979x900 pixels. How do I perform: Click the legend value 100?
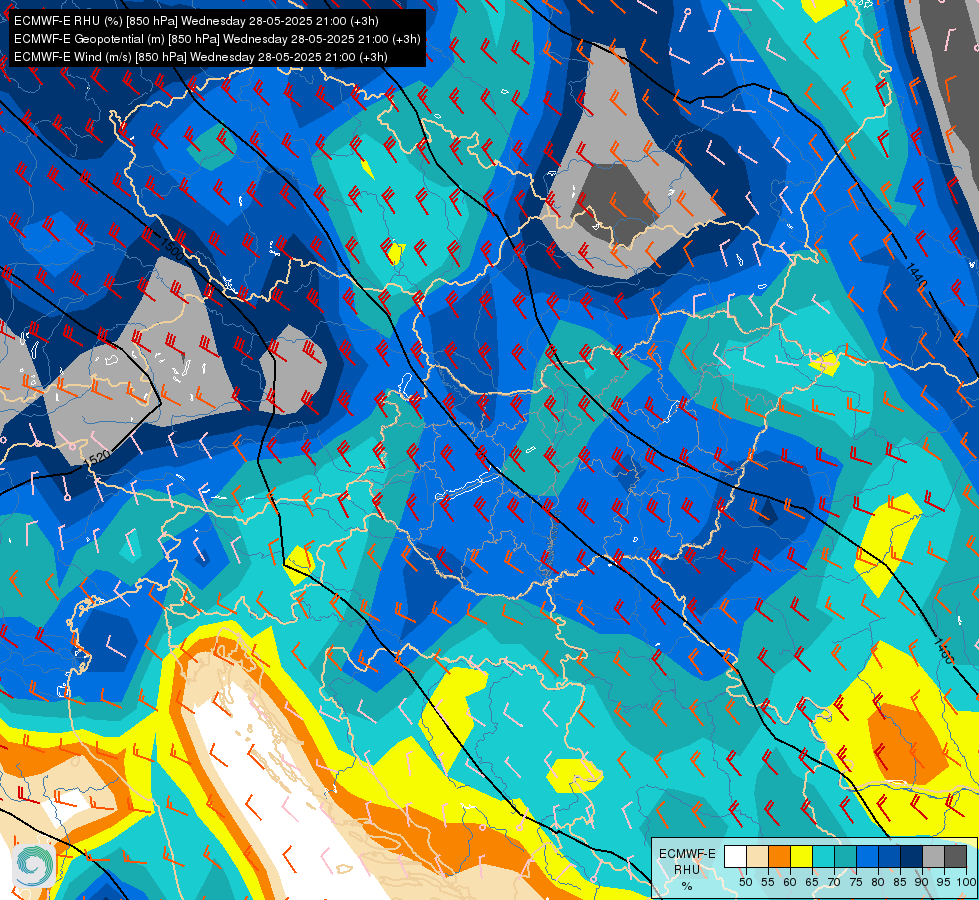(967, 882)
